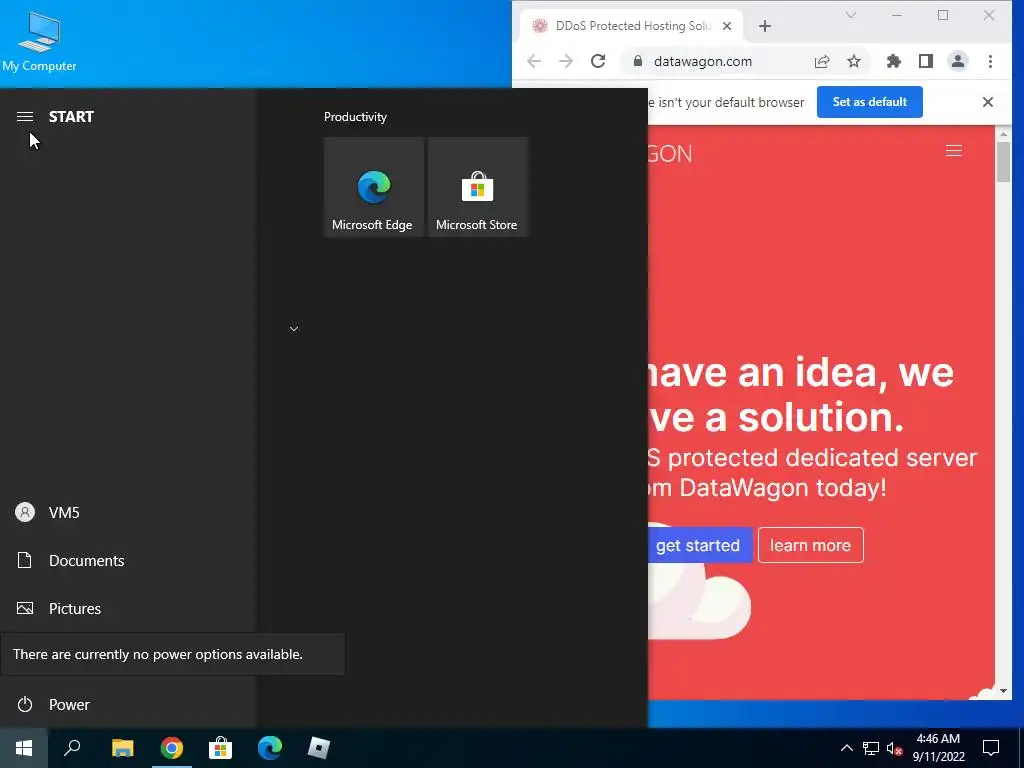Viewport: 1024px width, 768px height.
Task: Open the taskbar clock and date
Action: [x=938, y=748]
